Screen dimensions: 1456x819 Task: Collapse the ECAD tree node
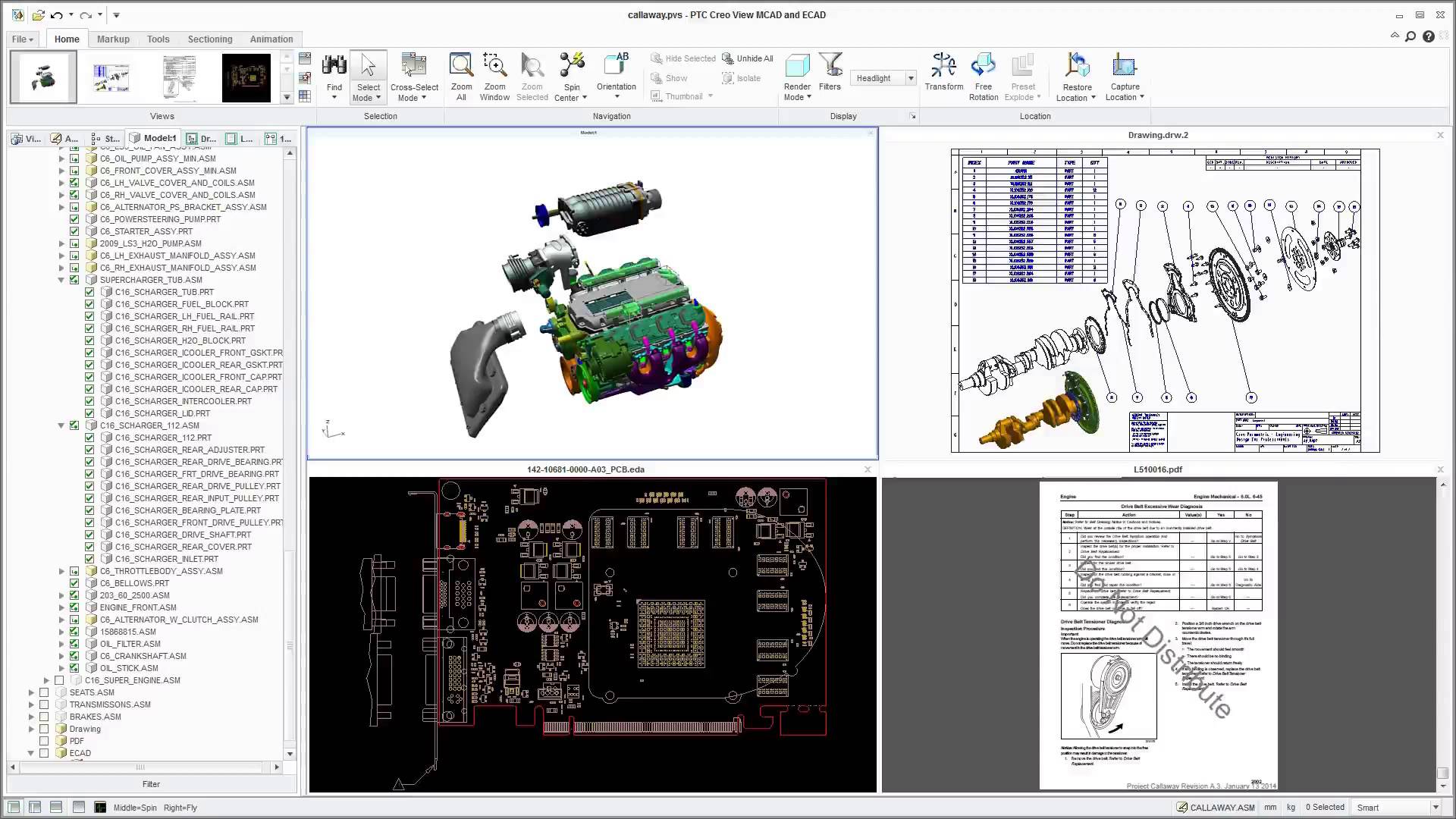coord(31,753)
